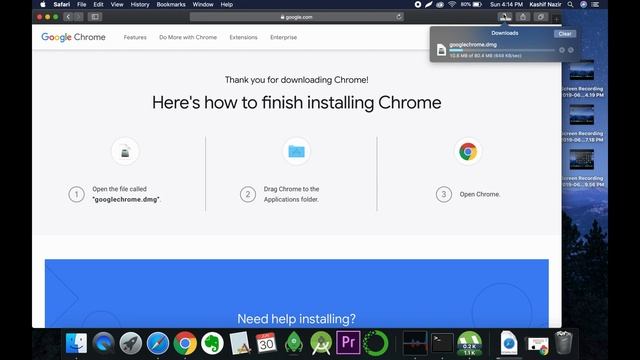
Task: Open the Safari downloads toolbar button
Action: point(504,17)
